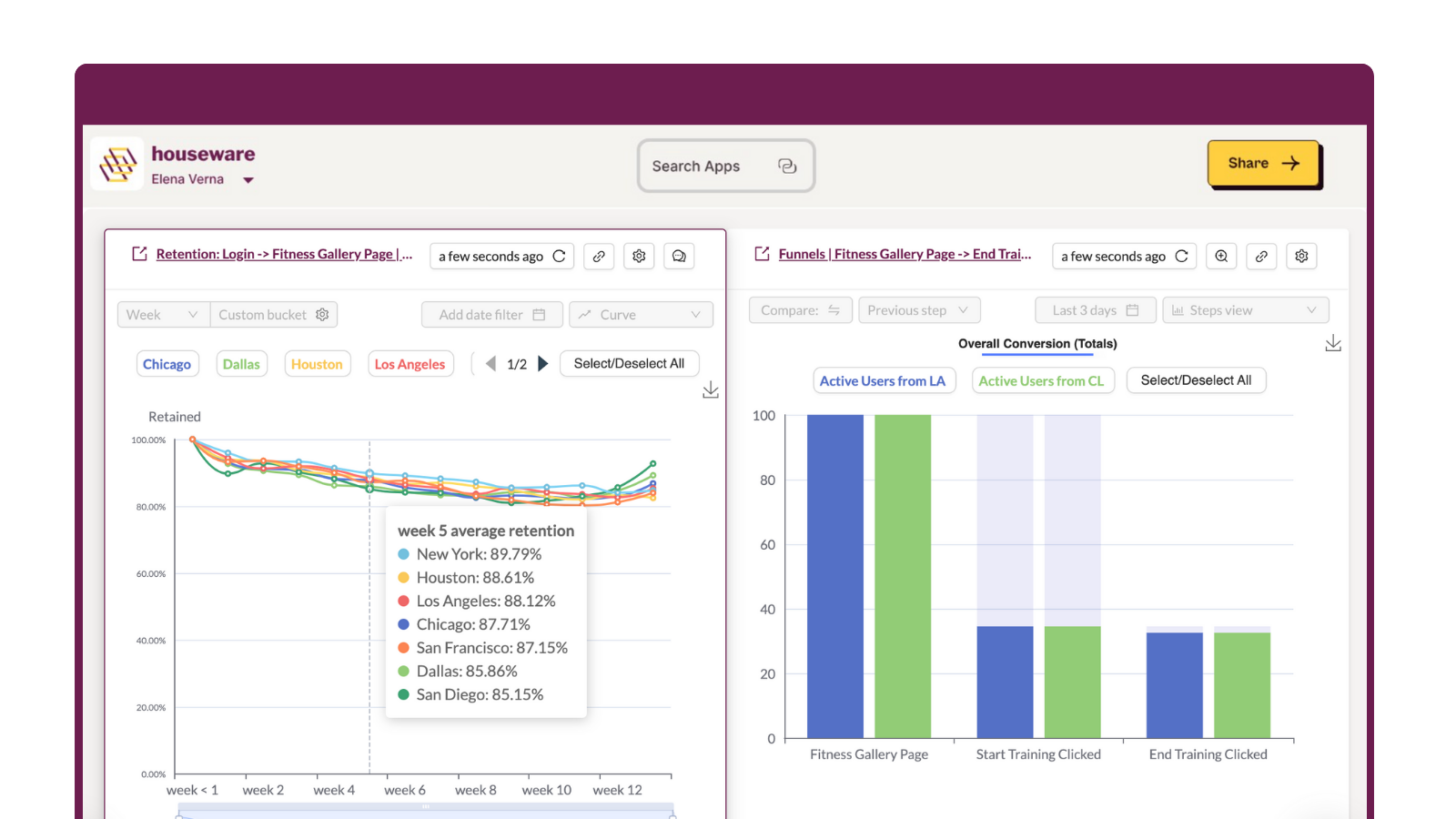The height and width of the screenshot is (819, 1456).
Task: Open the Curve chart type dropdown
Action: 641,314
